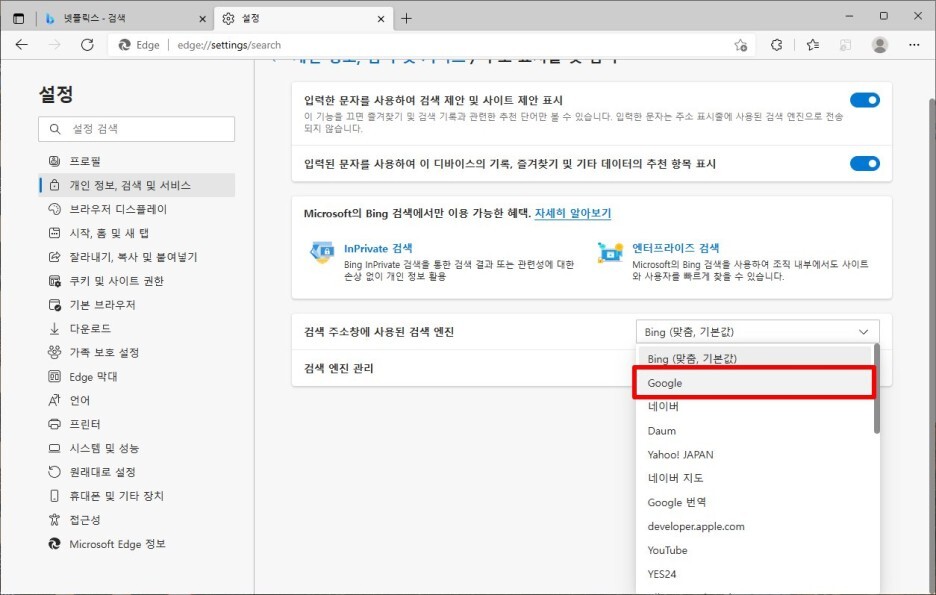The width and height of the screenshot is (936, 595).
Task: Click the disabled forward arrow
Action: [x=54, y=45]
